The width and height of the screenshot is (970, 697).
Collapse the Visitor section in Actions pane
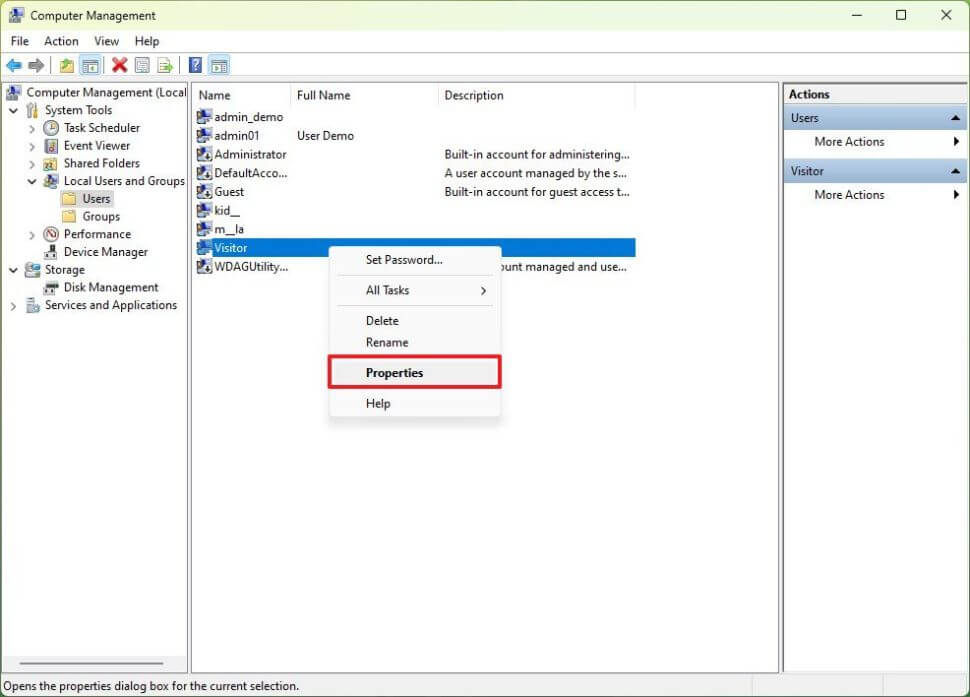click(956, 170)
